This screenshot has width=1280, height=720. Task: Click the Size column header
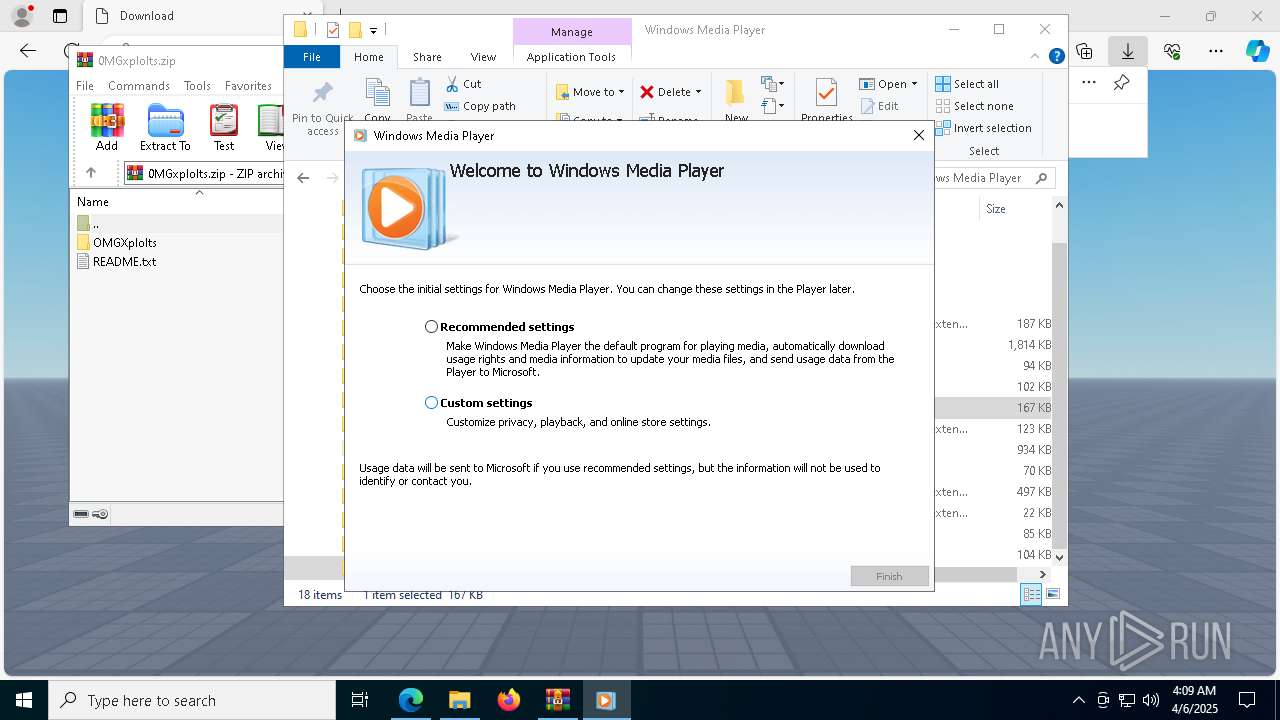996,209
